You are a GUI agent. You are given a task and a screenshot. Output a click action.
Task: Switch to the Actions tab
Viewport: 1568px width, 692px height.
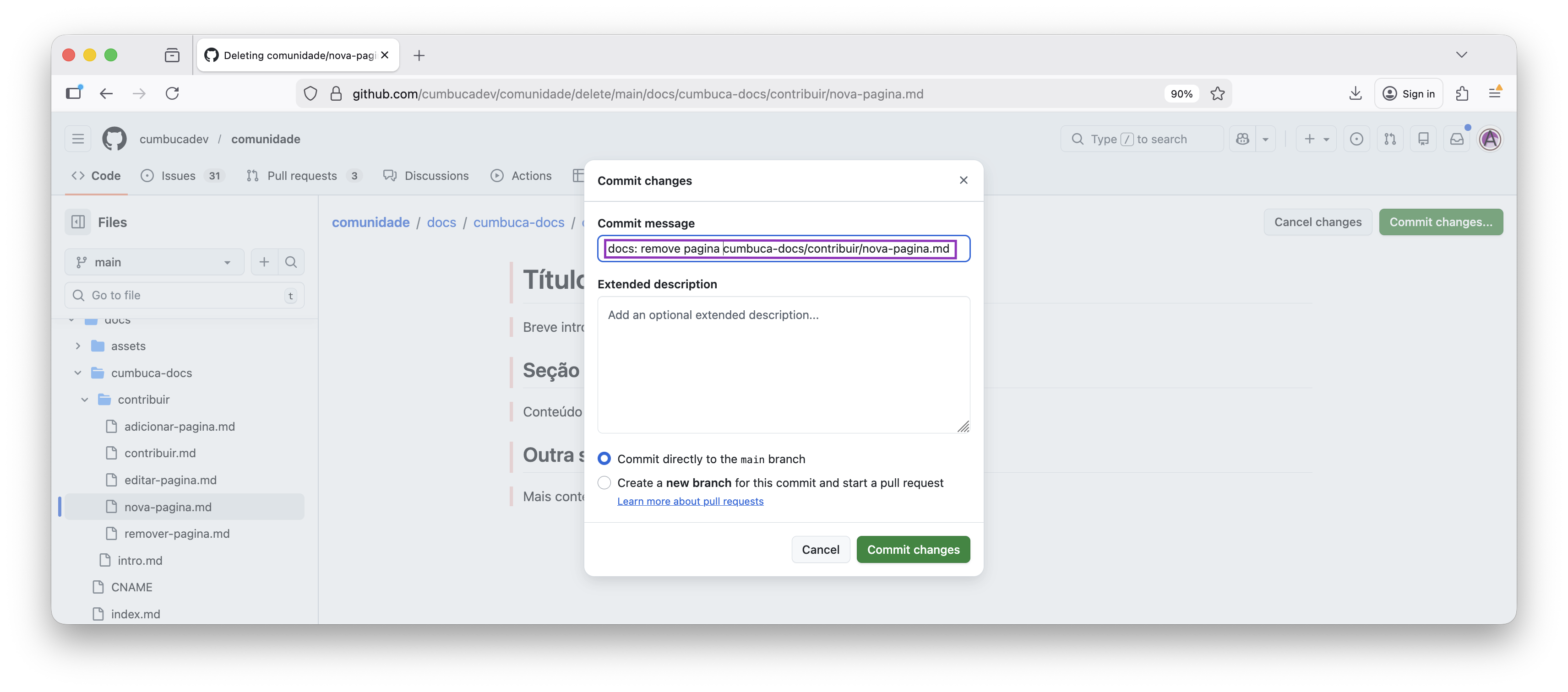pyautogui.click(x=522, y=176)
